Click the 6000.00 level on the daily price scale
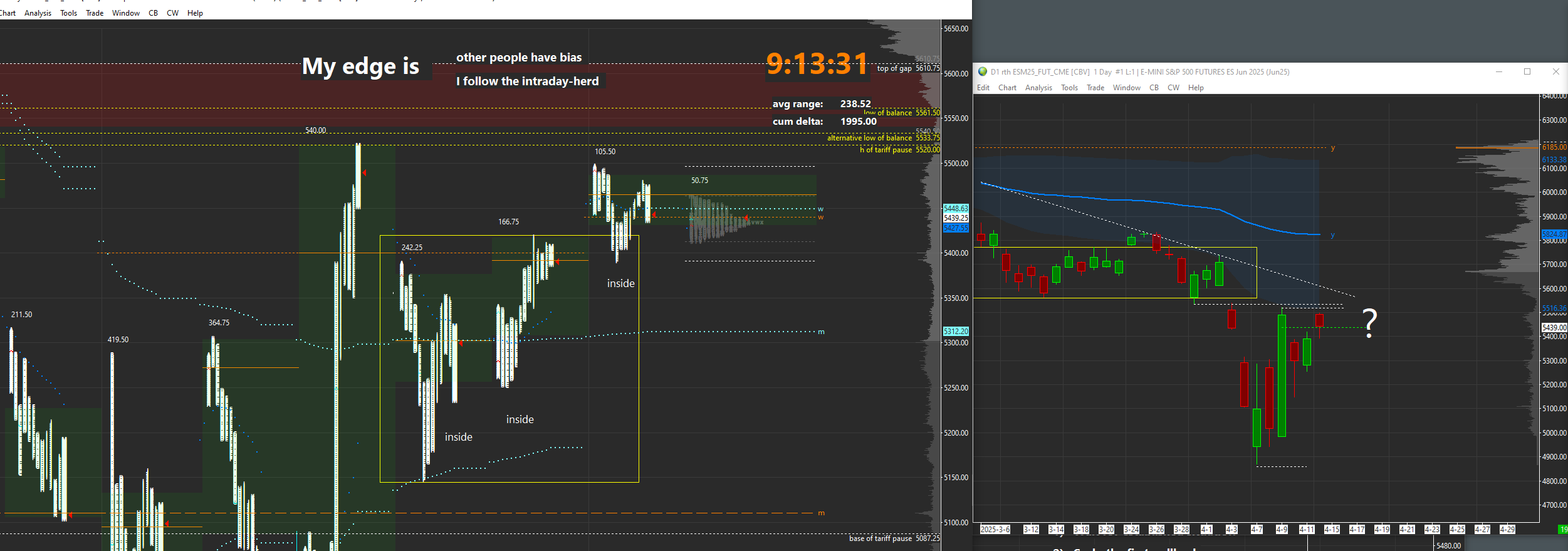The height and width of the screenshot is (551, 1568). point(1554,192)
